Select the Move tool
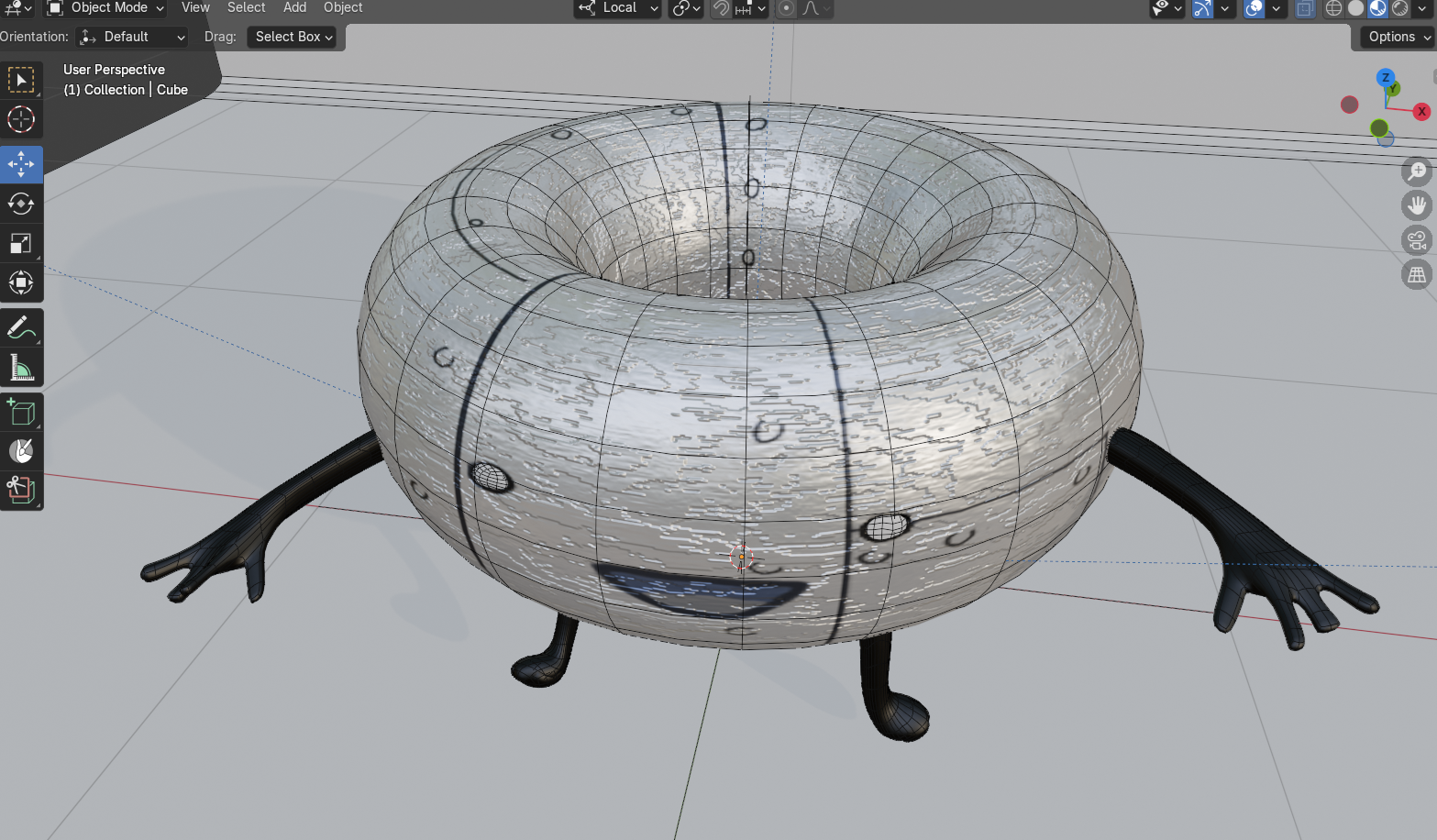 pyautogui.click(x=21, y=164)
